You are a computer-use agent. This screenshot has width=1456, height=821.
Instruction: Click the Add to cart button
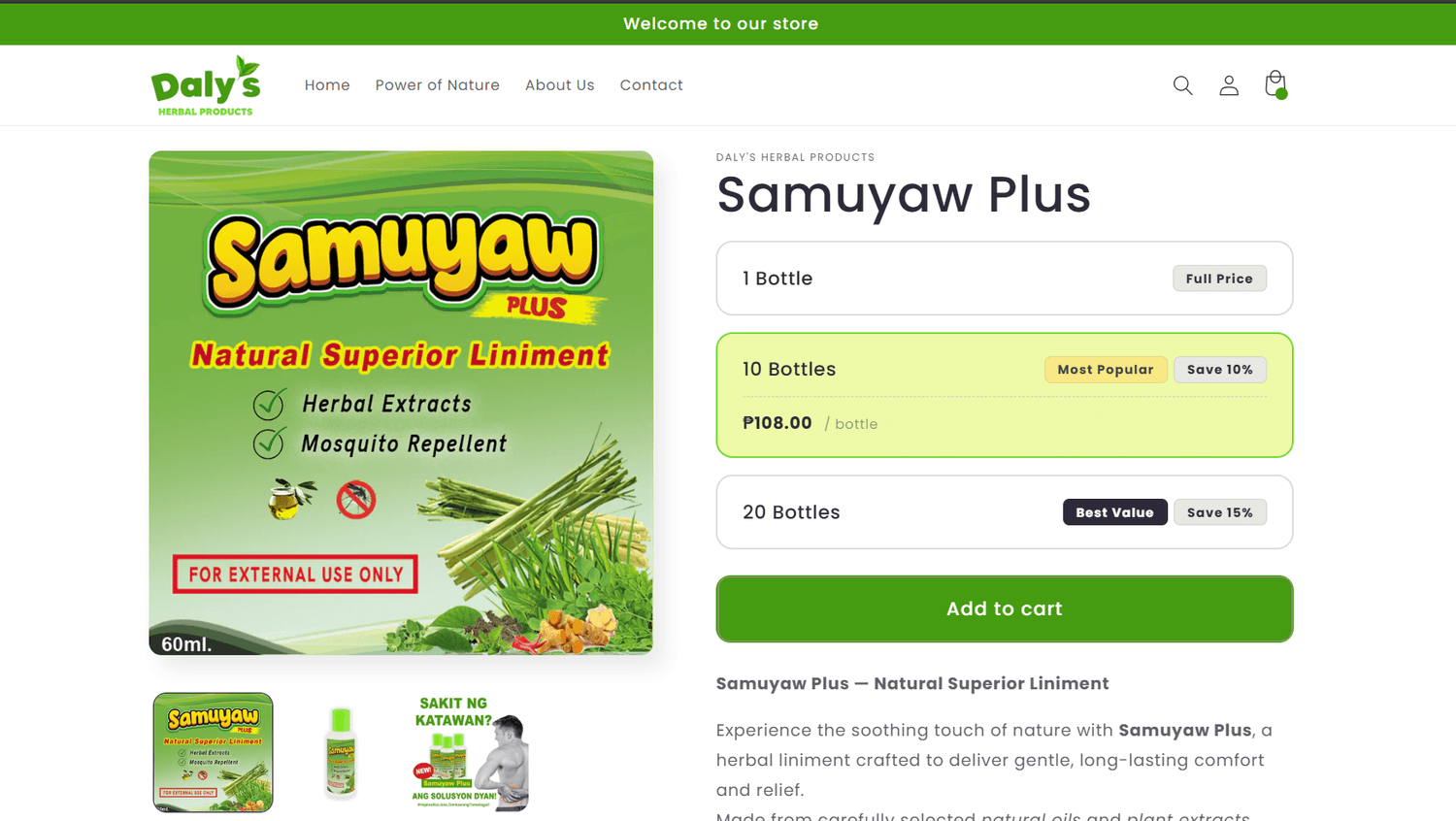[x=1005, y=608]
